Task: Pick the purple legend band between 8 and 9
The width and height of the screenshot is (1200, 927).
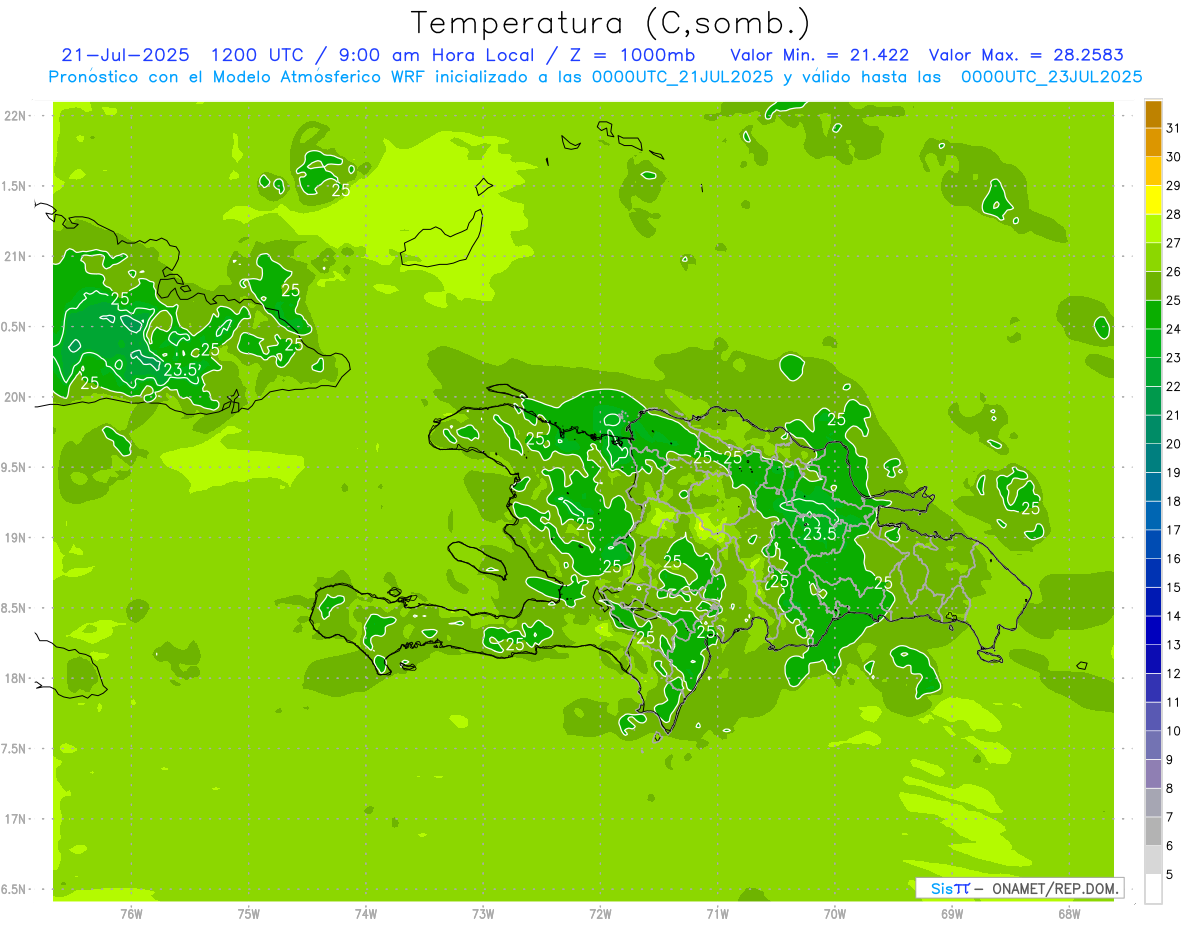Action: [1153, 774]
